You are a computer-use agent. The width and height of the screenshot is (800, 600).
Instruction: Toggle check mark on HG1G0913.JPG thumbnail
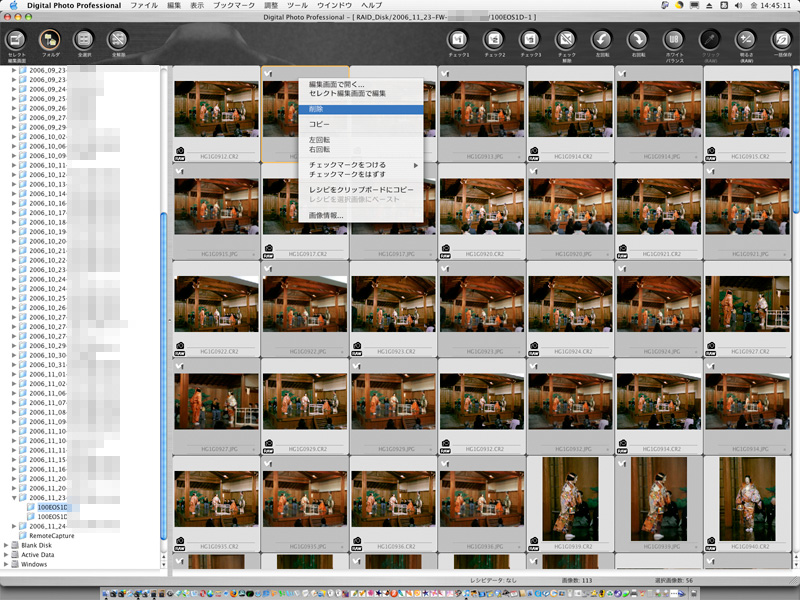point(445,73)
